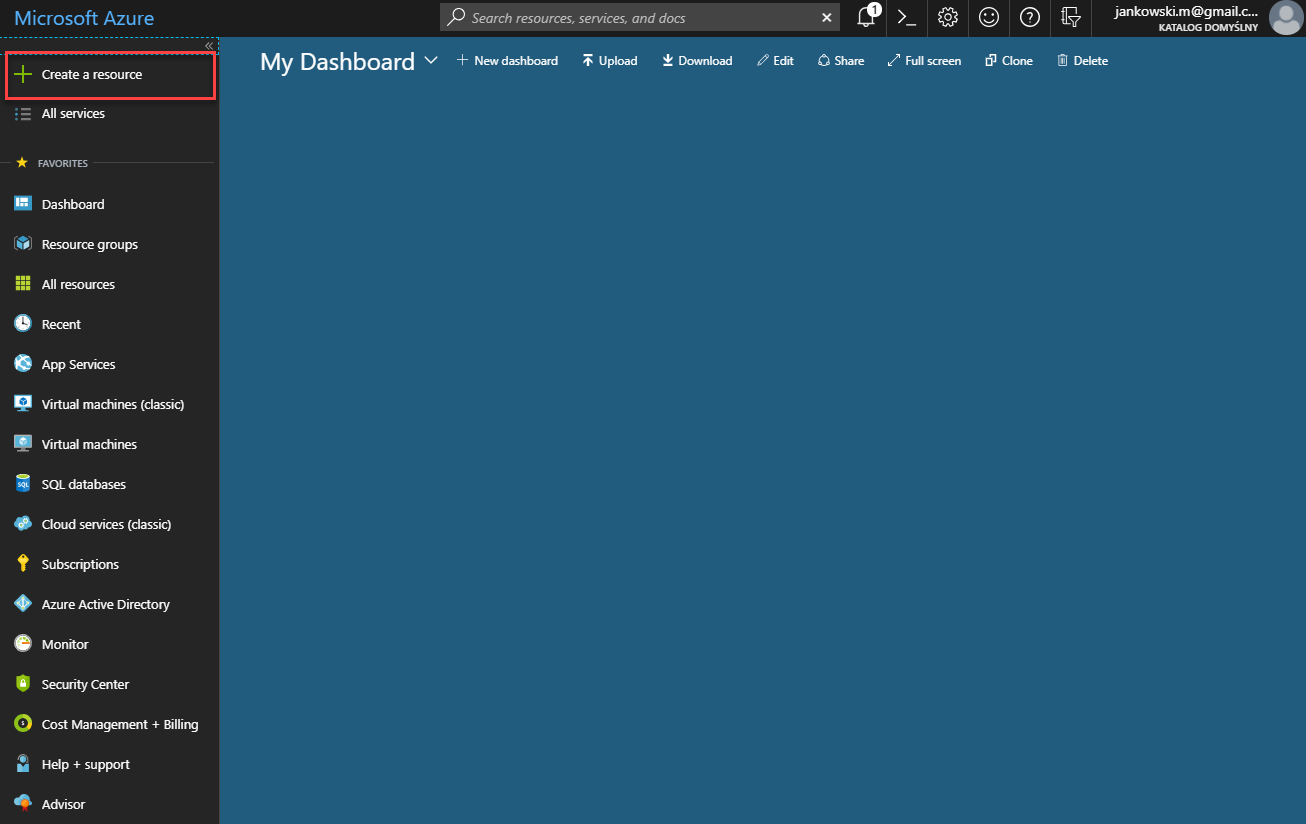
Task: Click Upload in dashboard toolbar
Action: click(610, 61)
